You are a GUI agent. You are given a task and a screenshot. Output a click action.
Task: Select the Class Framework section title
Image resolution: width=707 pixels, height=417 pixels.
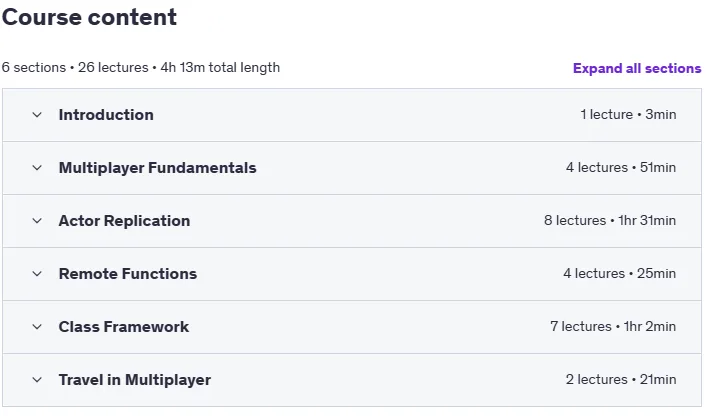[124, 327]
